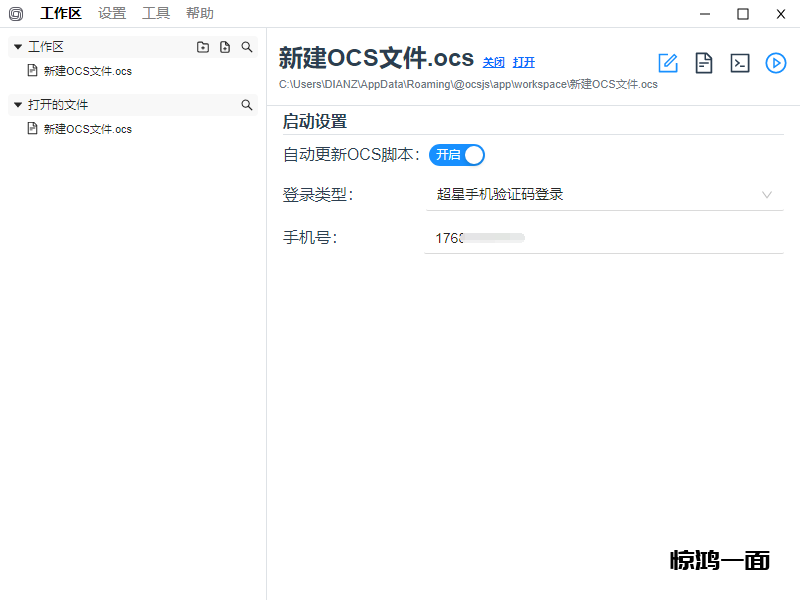Viewport: 800px width, 600px height.
Task: Click the OCS app logo in the title bar
Action: pyautogui.click(x=16, y=14)
